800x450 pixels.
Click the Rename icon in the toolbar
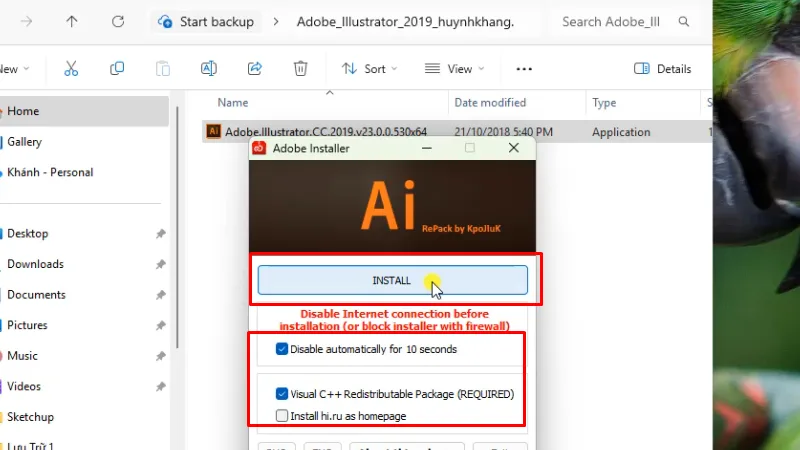(x=209, y=68)
